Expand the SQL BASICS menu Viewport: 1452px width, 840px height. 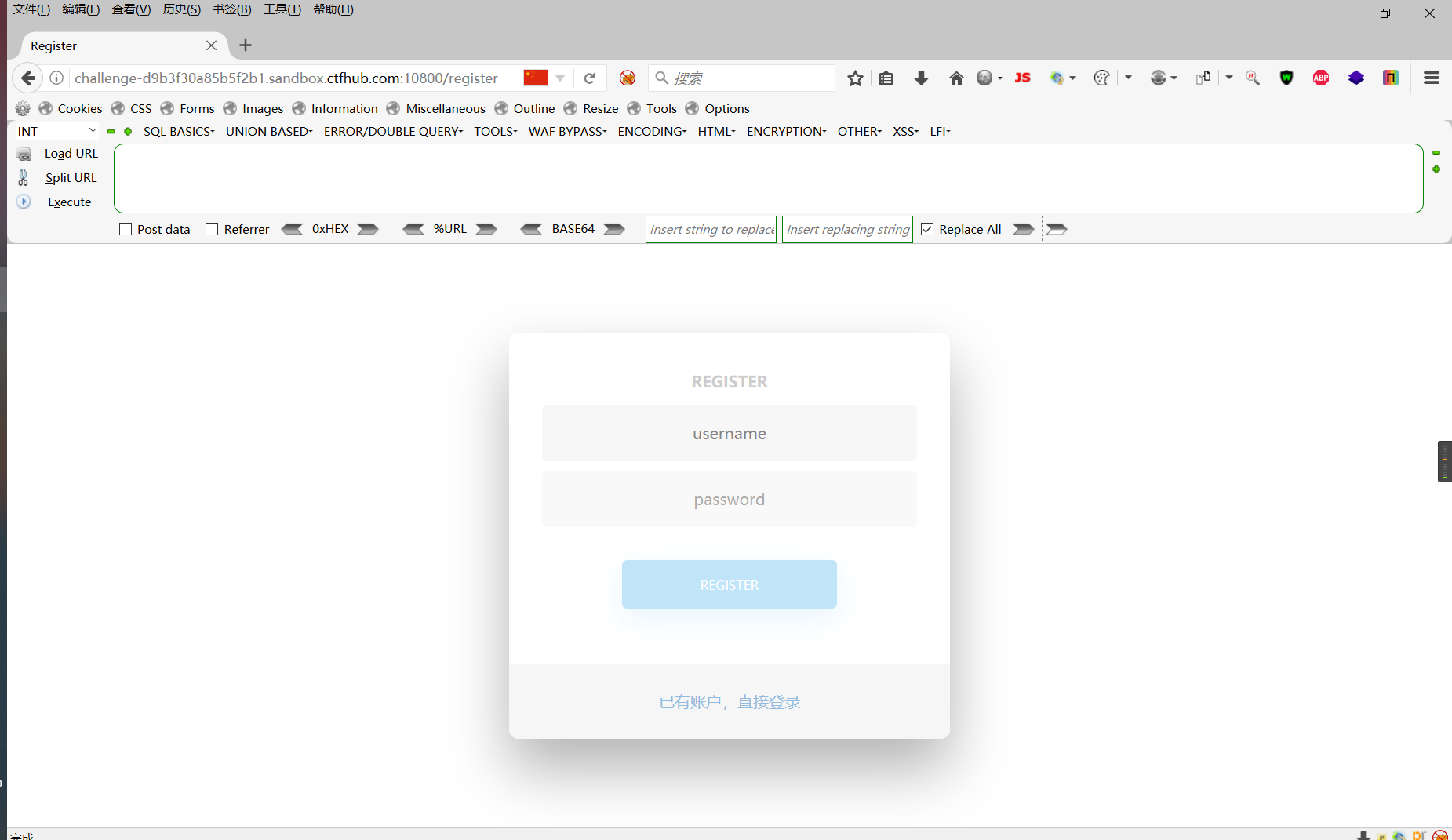178,131
